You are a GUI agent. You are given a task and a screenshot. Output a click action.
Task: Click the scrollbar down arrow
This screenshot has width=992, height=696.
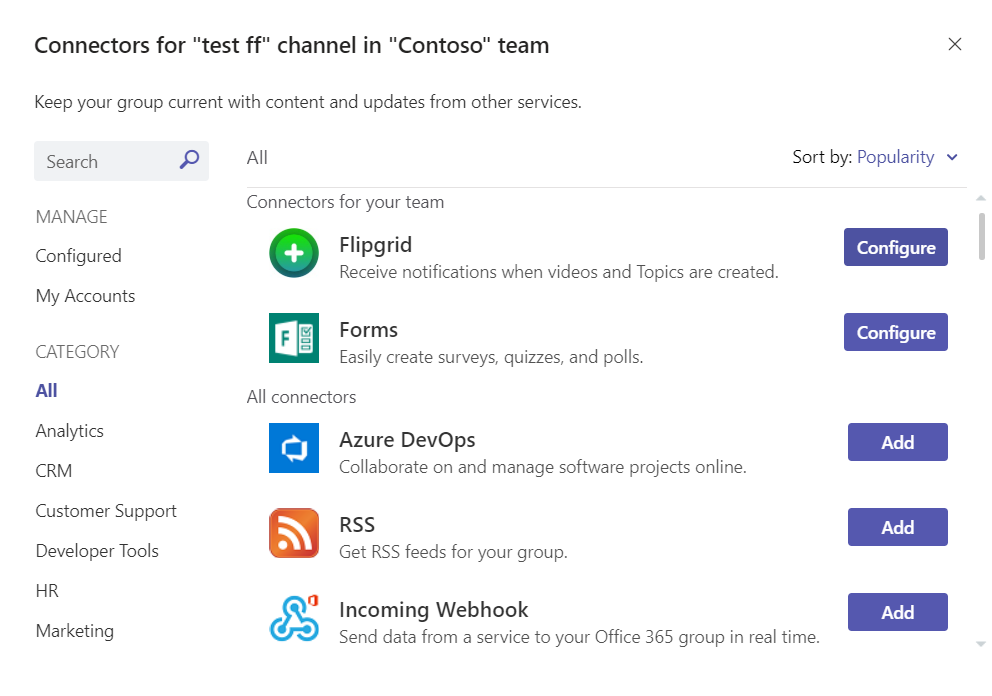pos(981,644)
